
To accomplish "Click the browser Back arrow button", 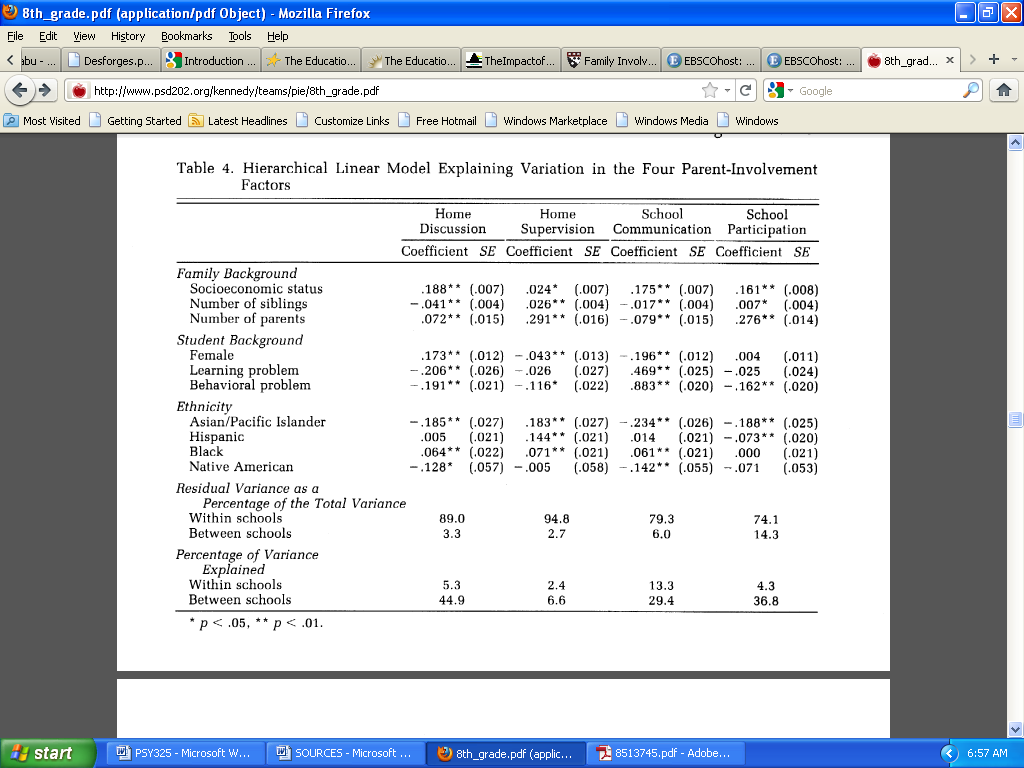I will coord(21,91).
